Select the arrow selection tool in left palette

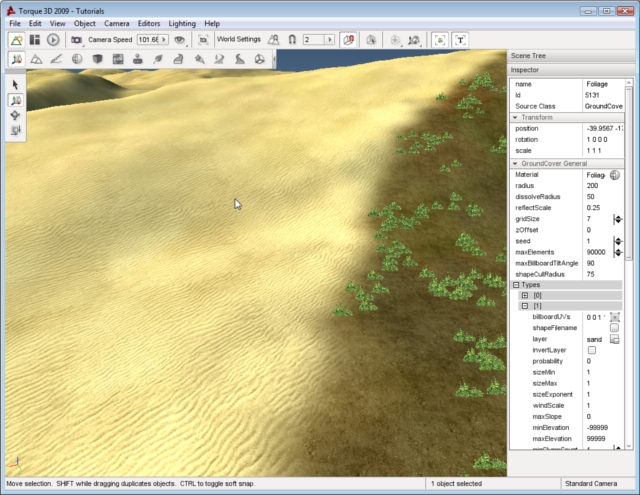click(x=16, y=85)
